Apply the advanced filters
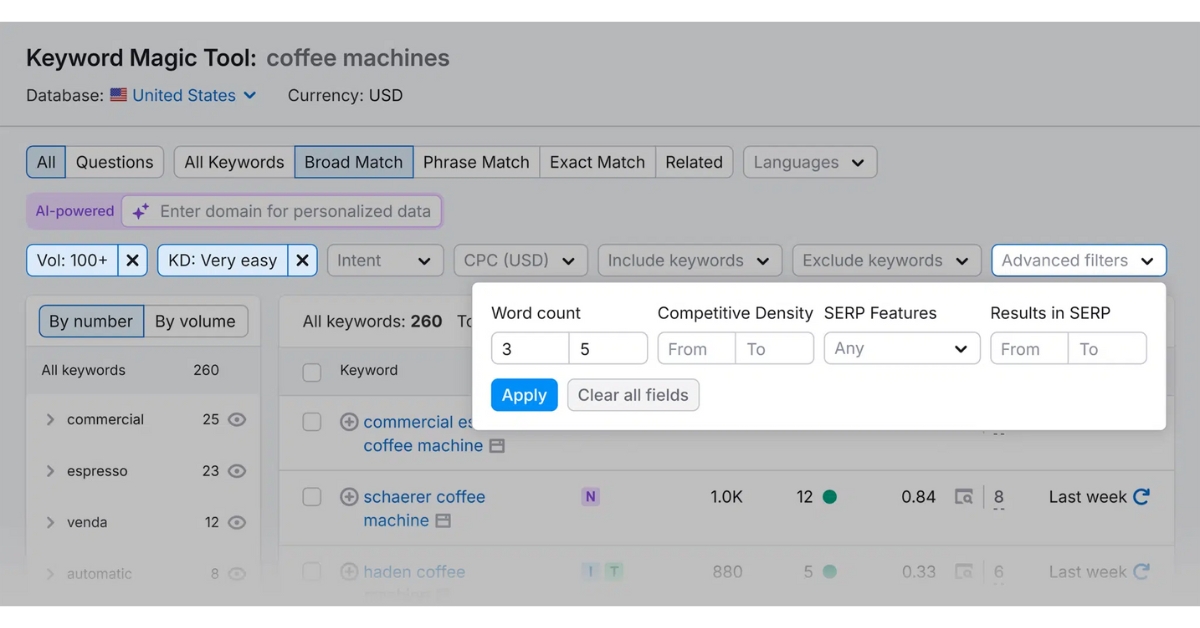 [x=524, y=395]
